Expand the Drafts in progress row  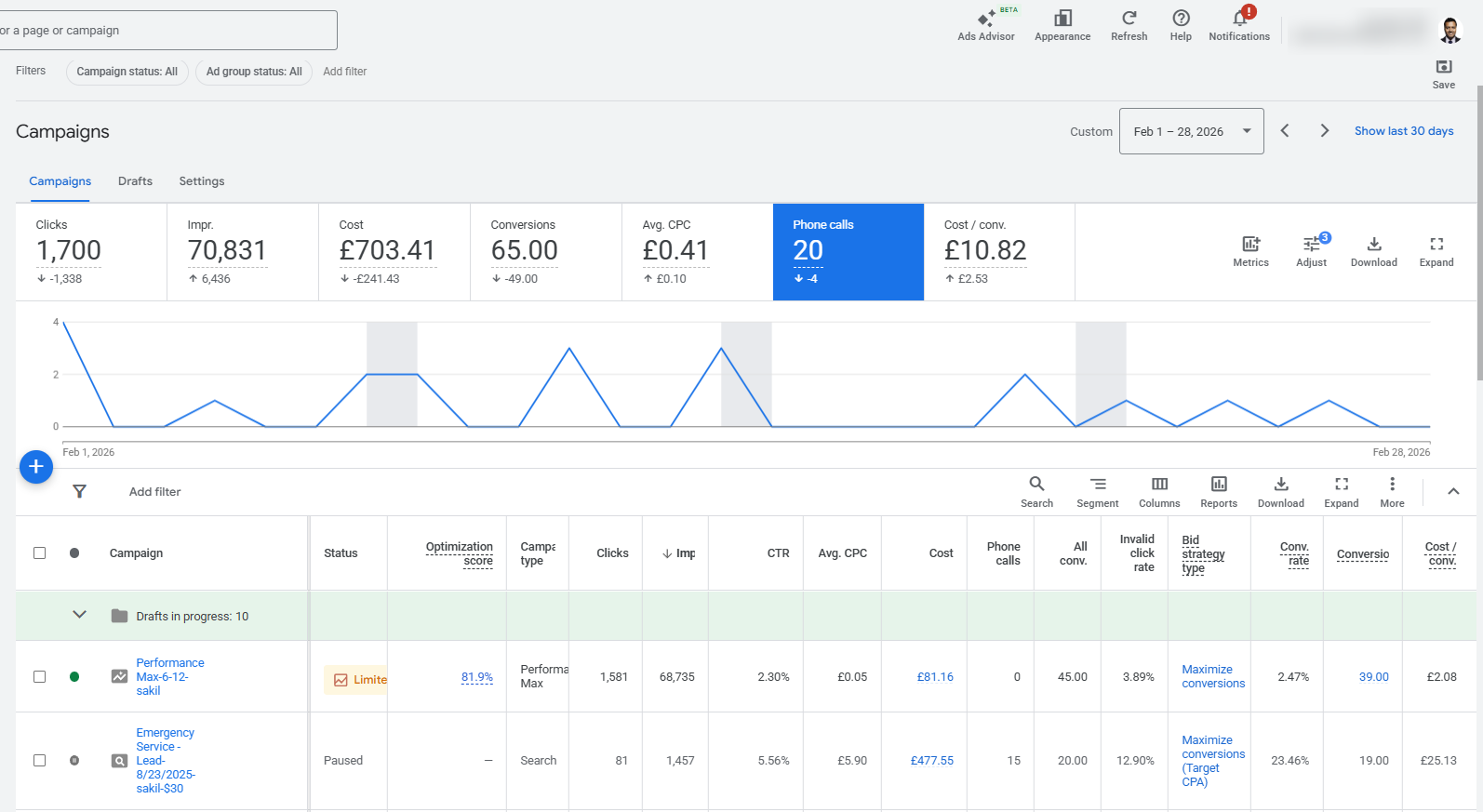click(x=79, y=615)
